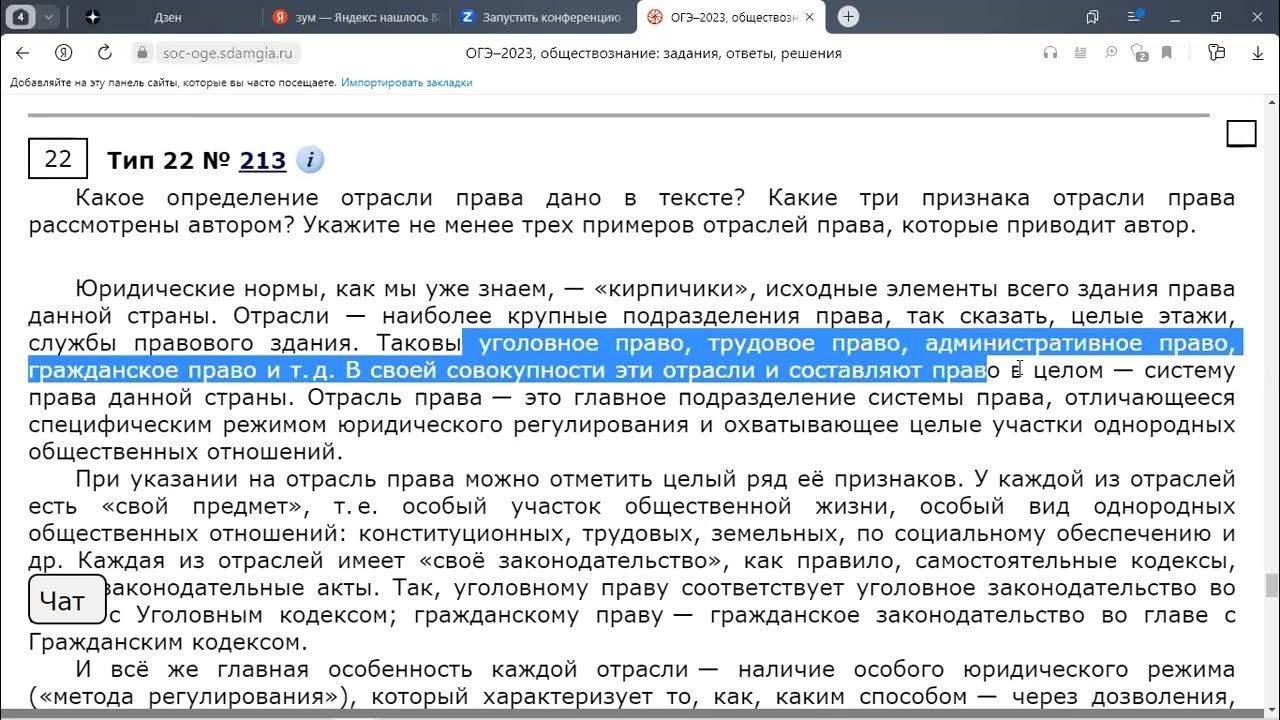Close the ОГЭ–2023 tab
The height and width of the screenshot is (720, 1280).
point(809,17)
